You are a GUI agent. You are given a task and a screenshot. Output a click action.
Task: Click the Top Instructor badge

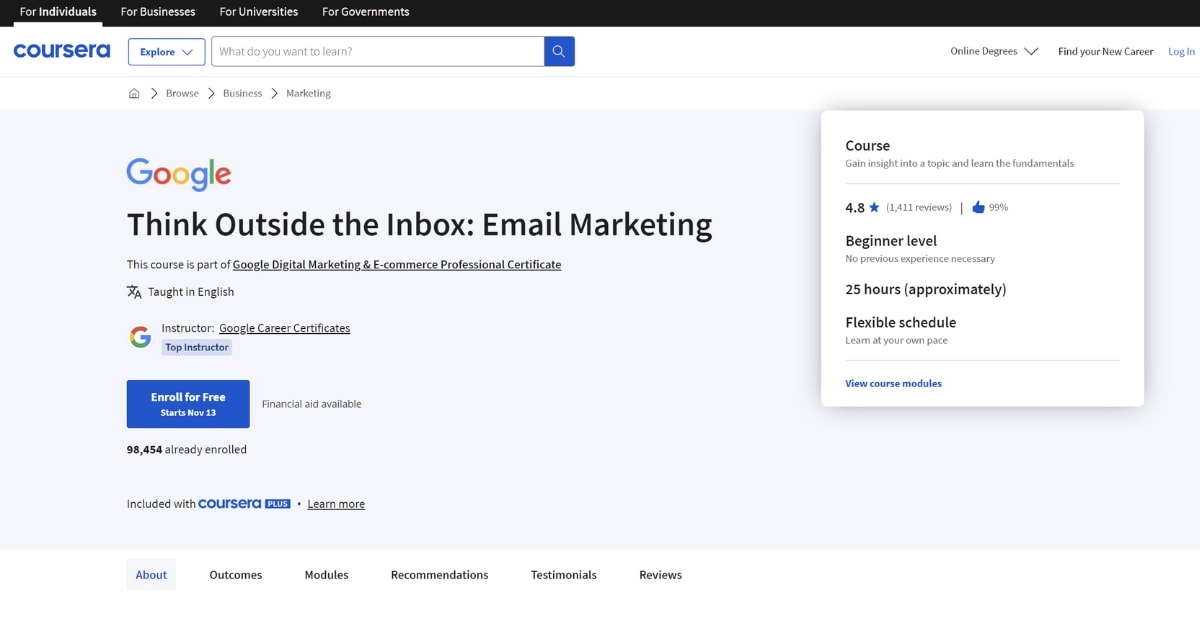(x=197, y=347)
